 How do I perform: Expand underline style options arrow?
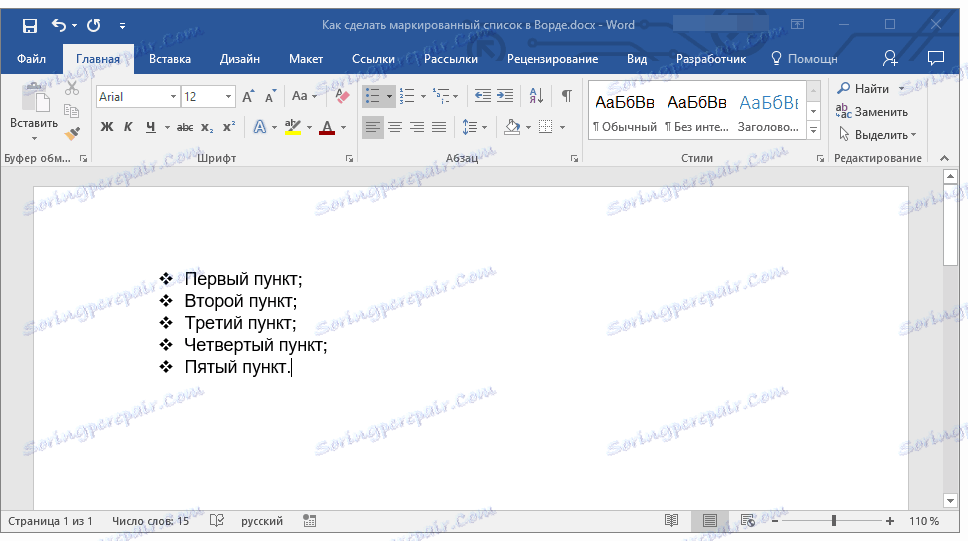pyautogui.click(x=167, y=128)
